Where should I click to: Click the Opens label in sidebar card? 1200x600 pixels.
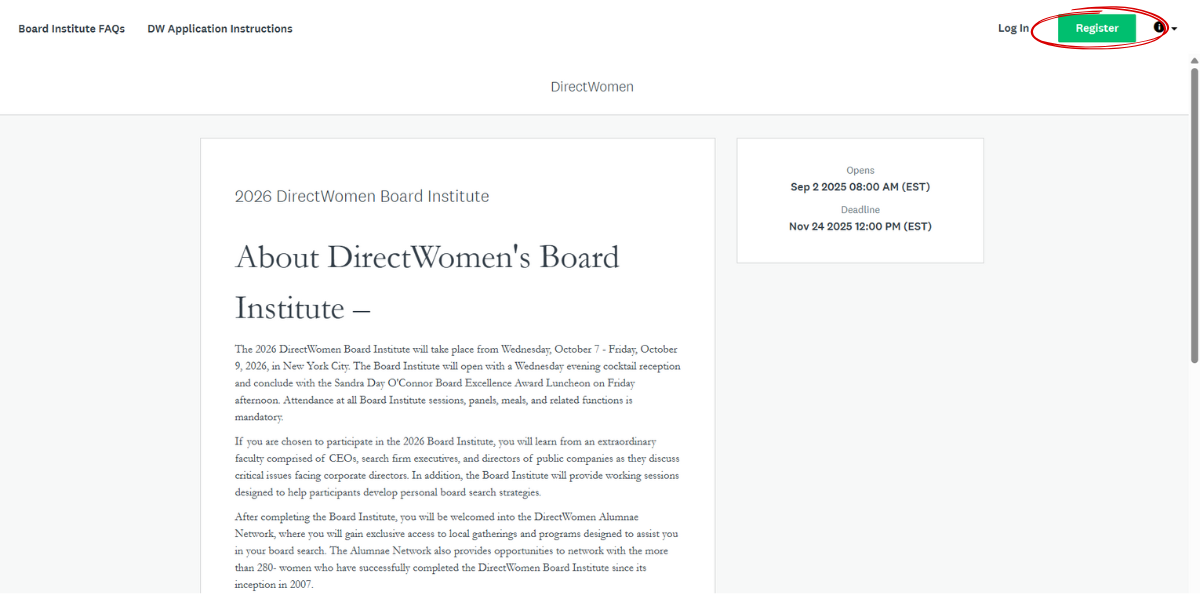tap(860, 171)
